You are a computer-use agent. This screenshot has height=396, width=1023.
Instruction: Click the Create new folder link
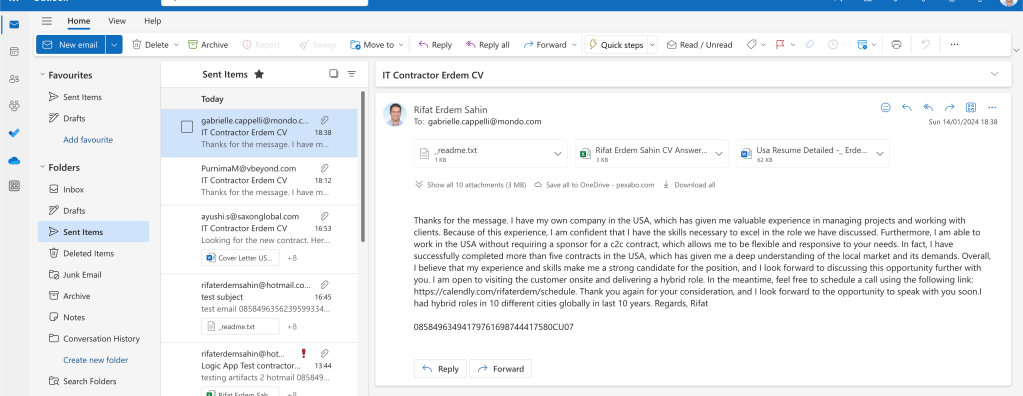pyautogui.click(x=95, y=359)
